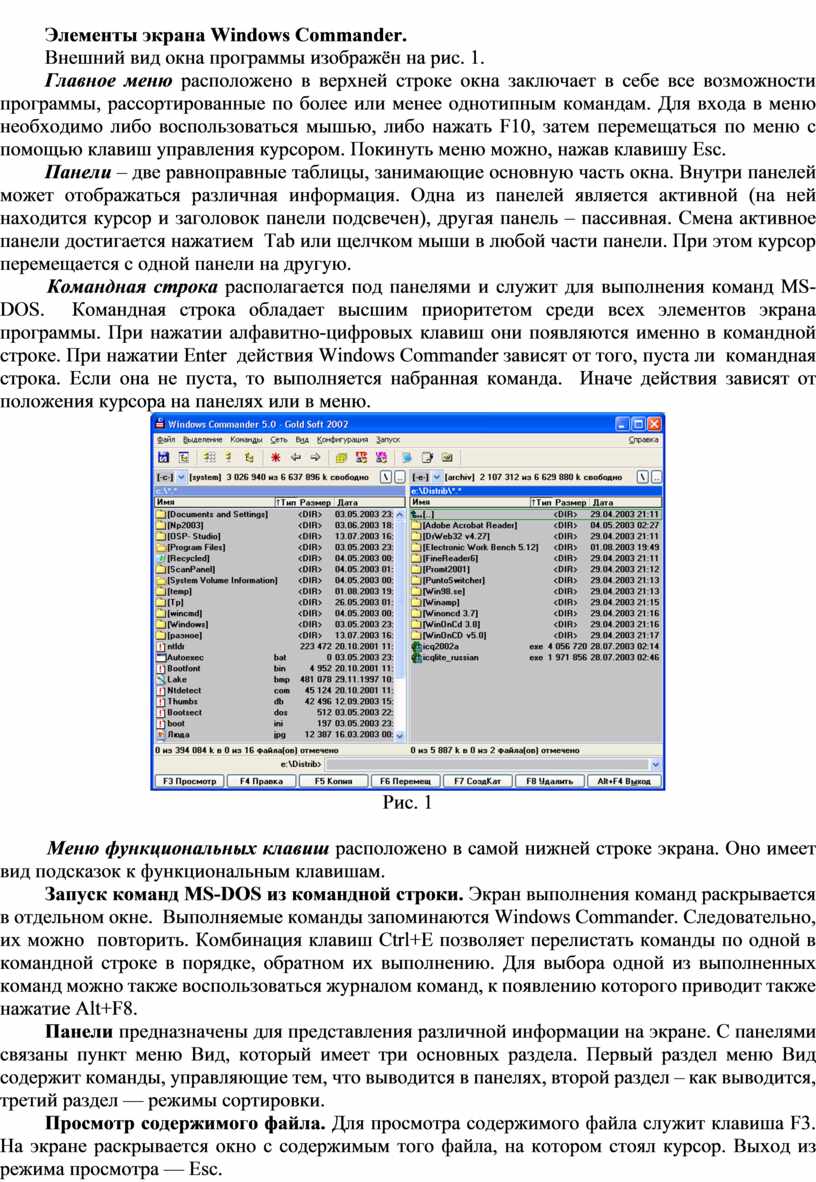Select the ntldr file name
The width and height of the screenshot is (816, 1182).
175,646
